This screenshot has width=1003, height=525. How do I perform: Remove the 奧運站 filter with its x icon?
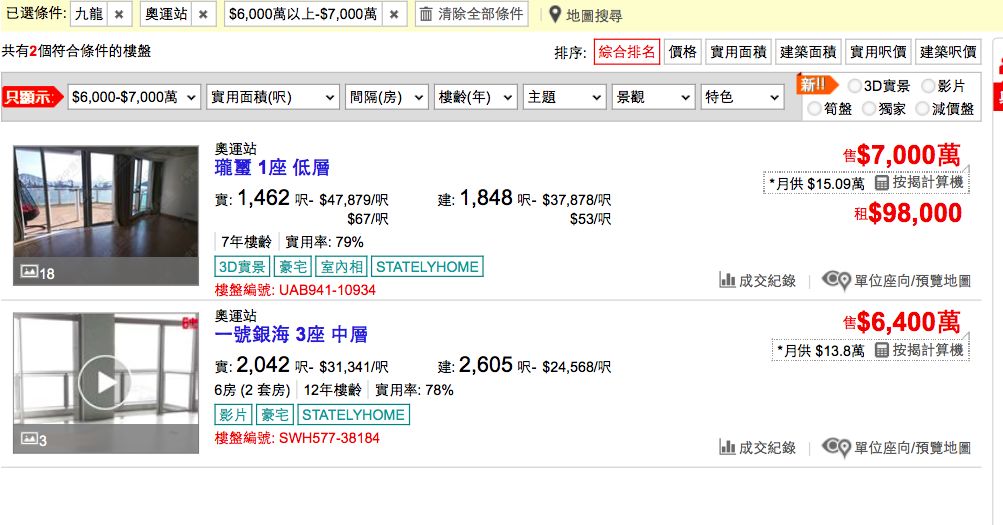tap(203, 14)
